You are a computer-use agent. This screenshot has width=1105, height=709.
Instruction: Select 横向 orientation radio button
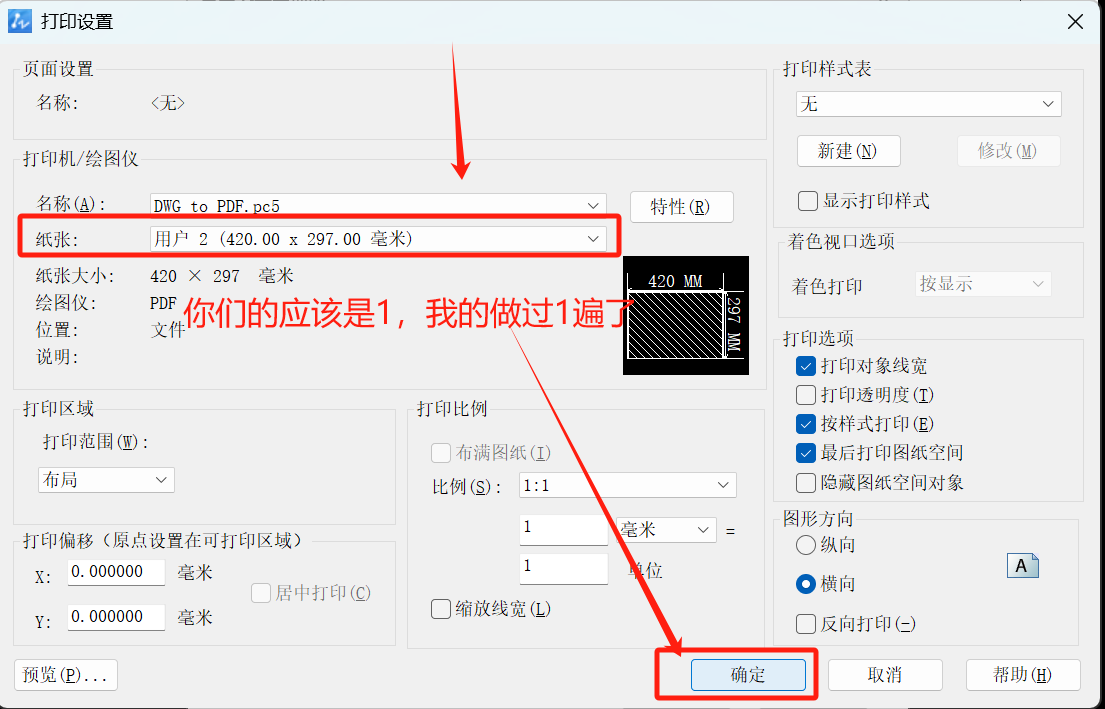(806, 583)
